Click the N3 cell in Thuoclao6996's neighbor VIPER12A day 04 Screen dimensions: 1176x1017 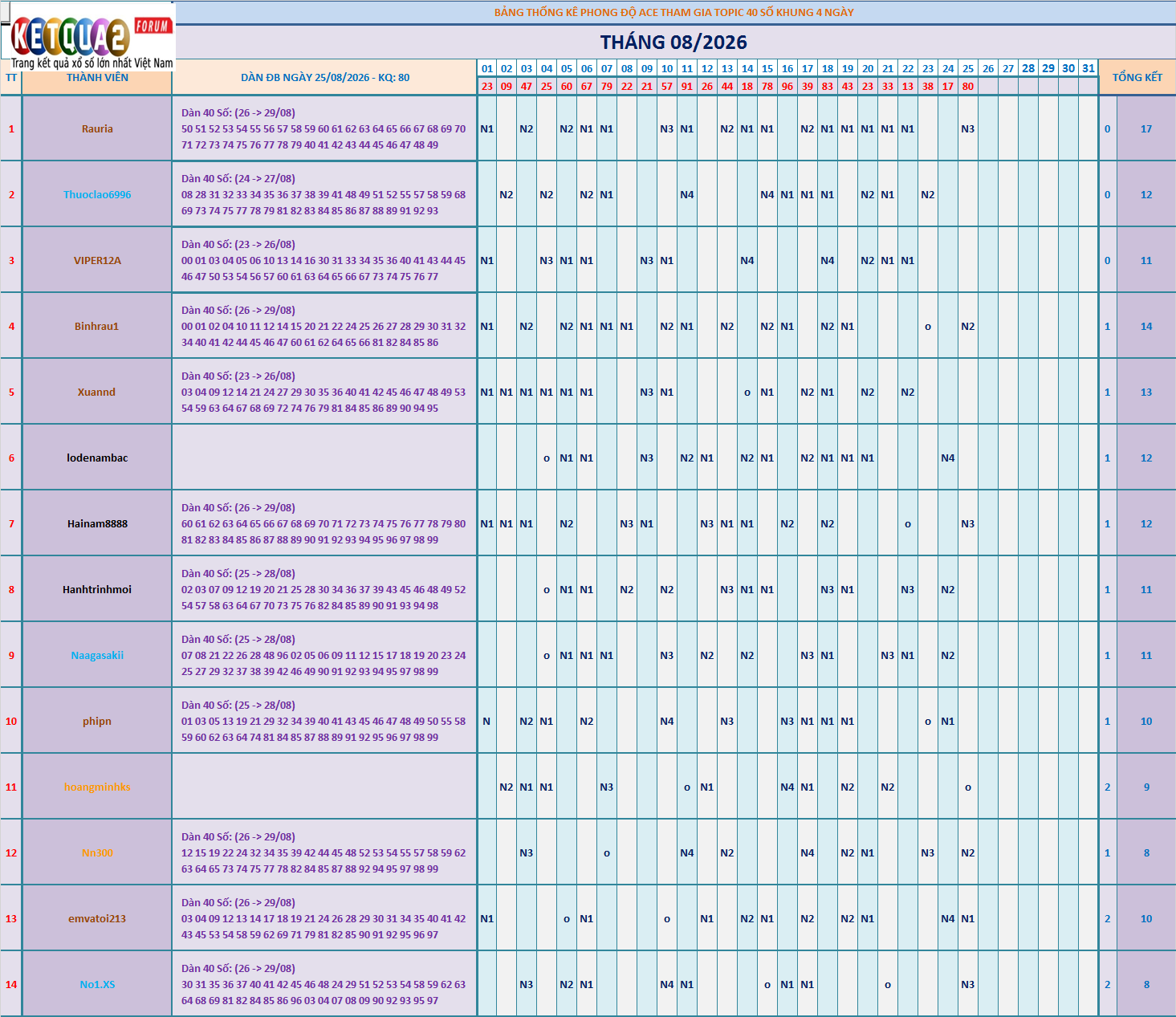pyautogui.click(x=547, y=260)
